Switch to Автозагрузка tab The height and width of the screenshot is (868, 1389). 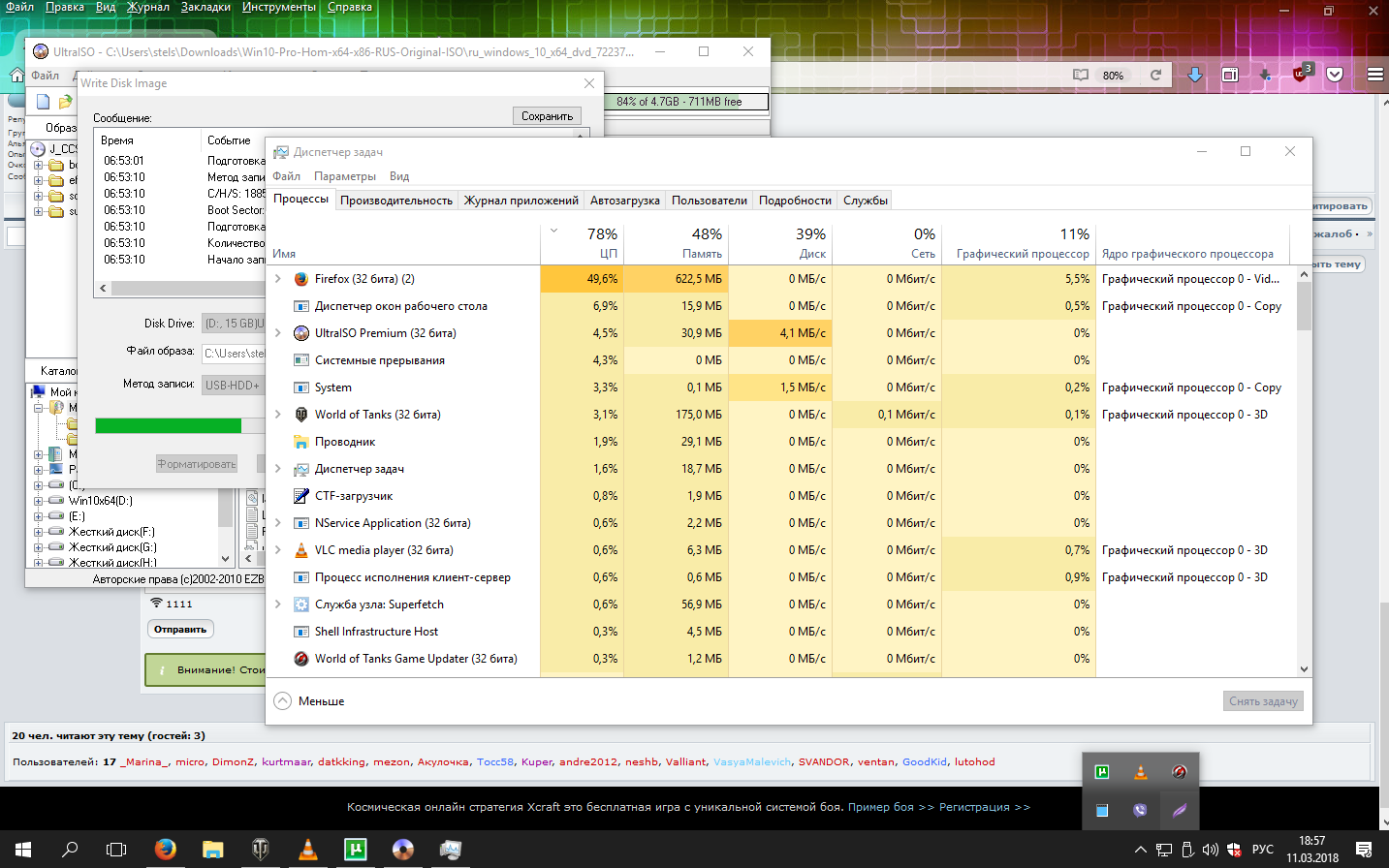click(625, 201)
